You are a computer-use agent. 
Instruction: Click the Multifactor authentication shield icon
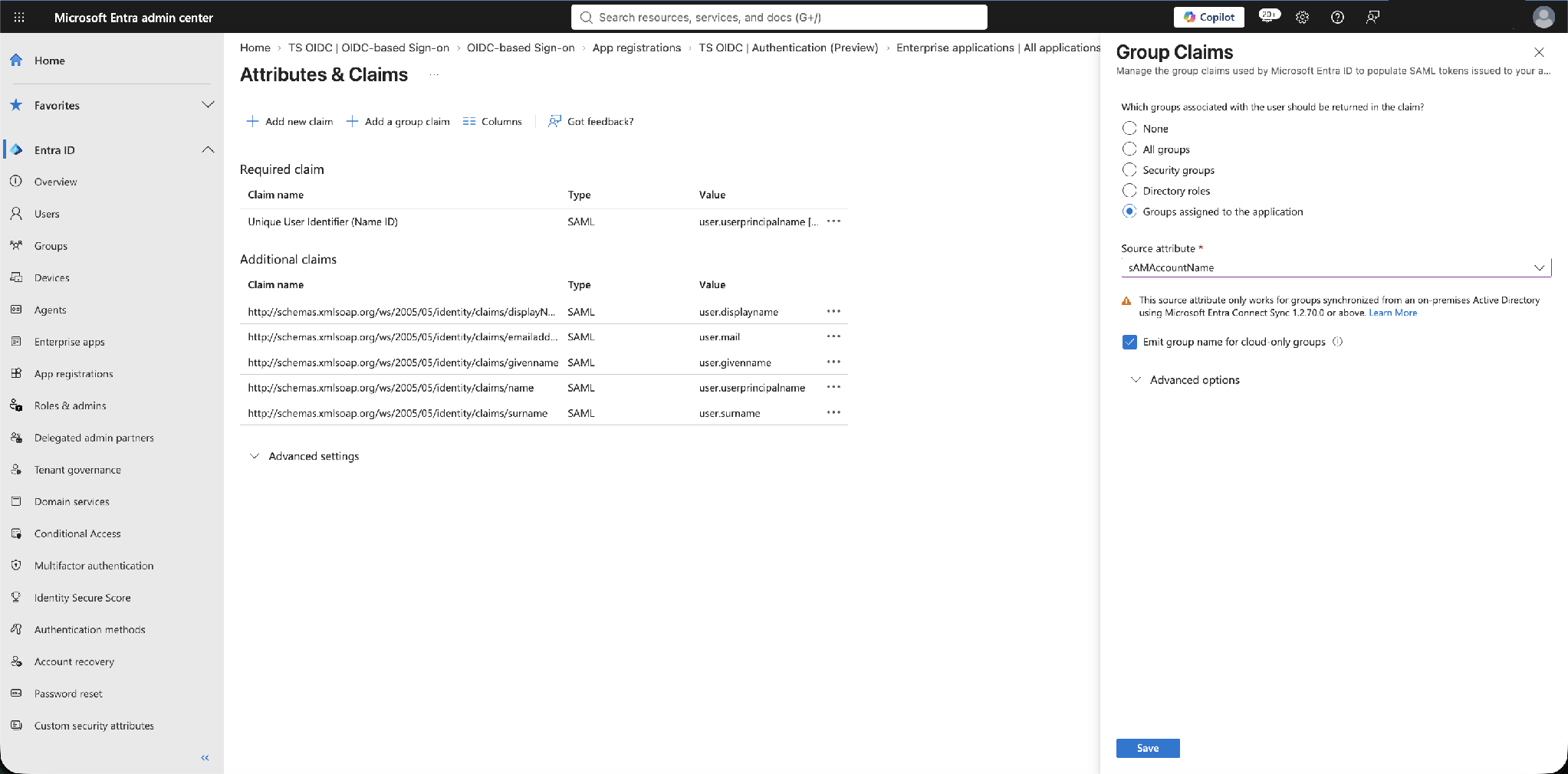pyautogui.click(x=16, y=565)
